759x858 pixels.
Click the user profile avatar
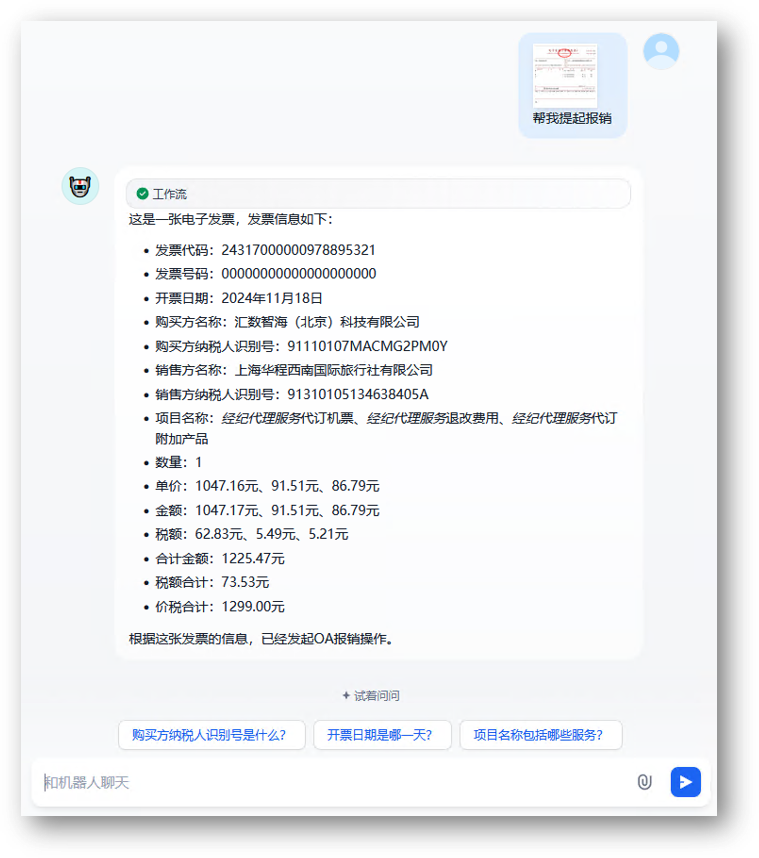661,51
